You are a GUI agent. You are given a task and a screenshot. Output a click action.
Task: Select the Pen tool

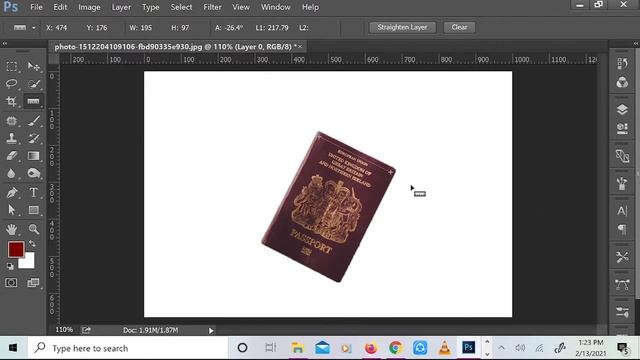(x=11, y=192)
